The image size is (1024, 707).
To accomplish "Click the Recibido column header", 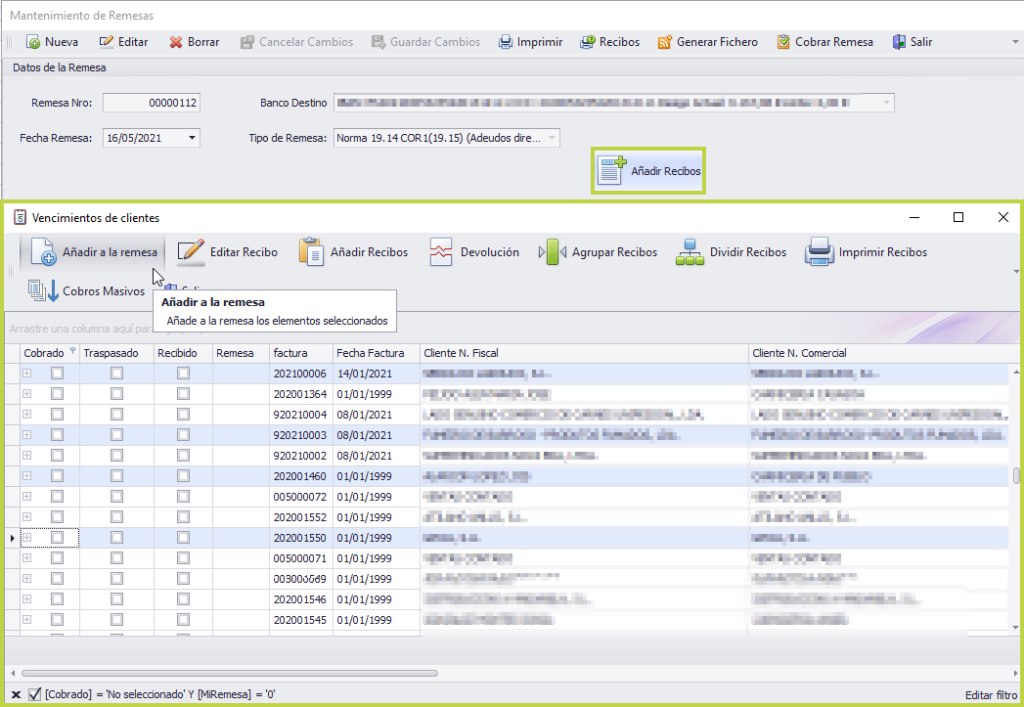I will [184, 353].
